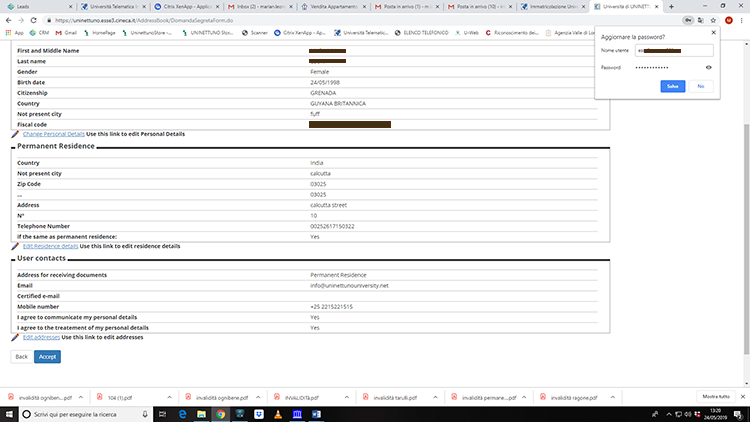This screenshot has height=422, width=750.
Task: Click the pencil icon beside Change Personal Details
Action: point(15,133)
